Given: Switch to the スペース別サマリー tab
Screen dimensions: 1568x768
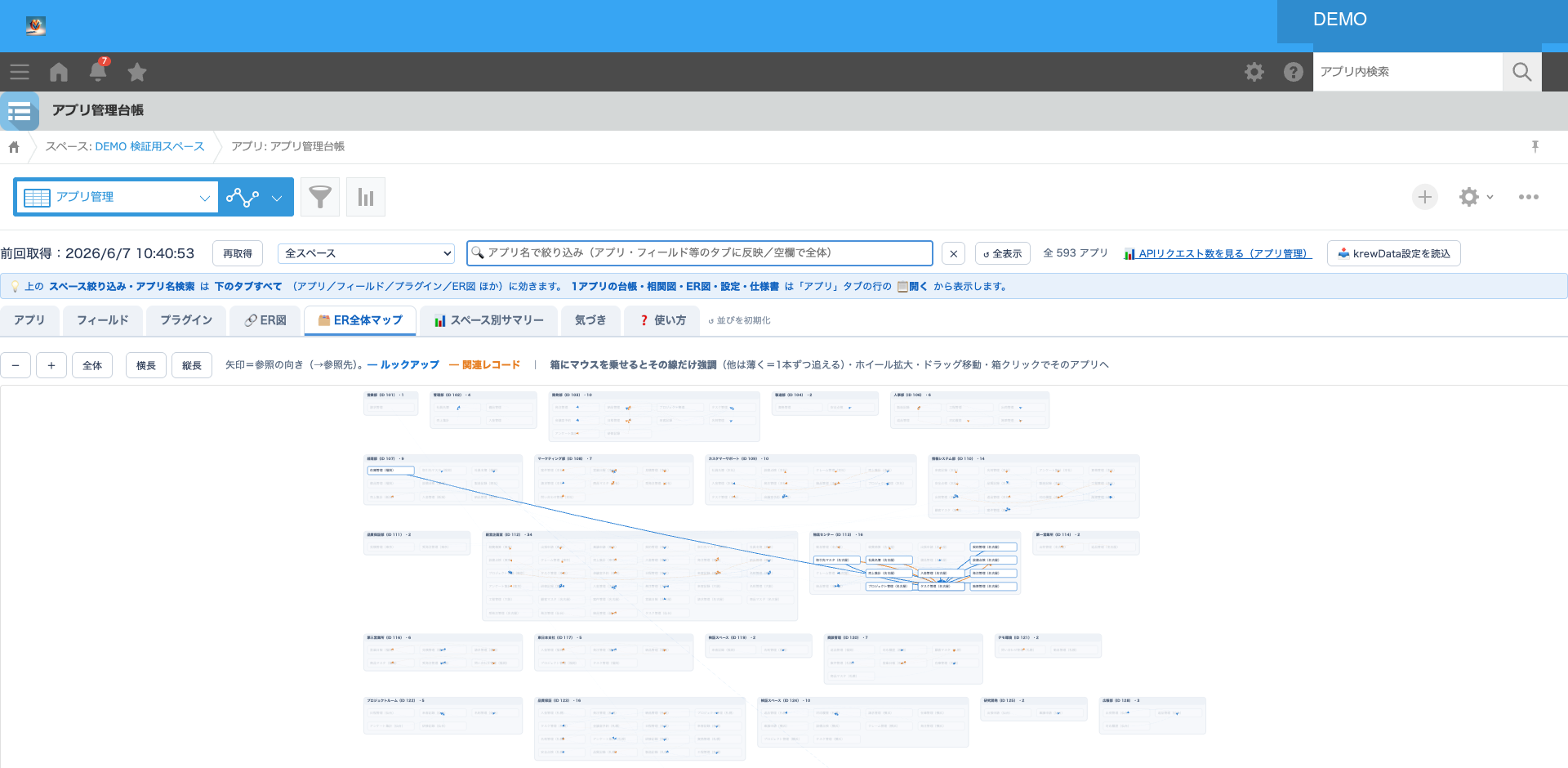Looking at the screenshot, I should (x=489, y=320).
